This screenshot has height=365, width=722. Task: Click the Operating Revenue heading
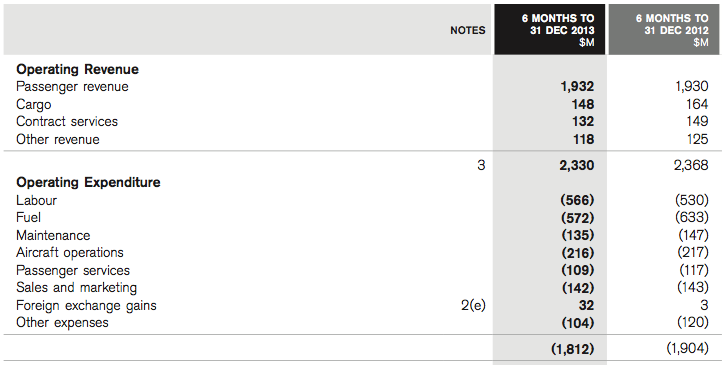click(77, 70)
